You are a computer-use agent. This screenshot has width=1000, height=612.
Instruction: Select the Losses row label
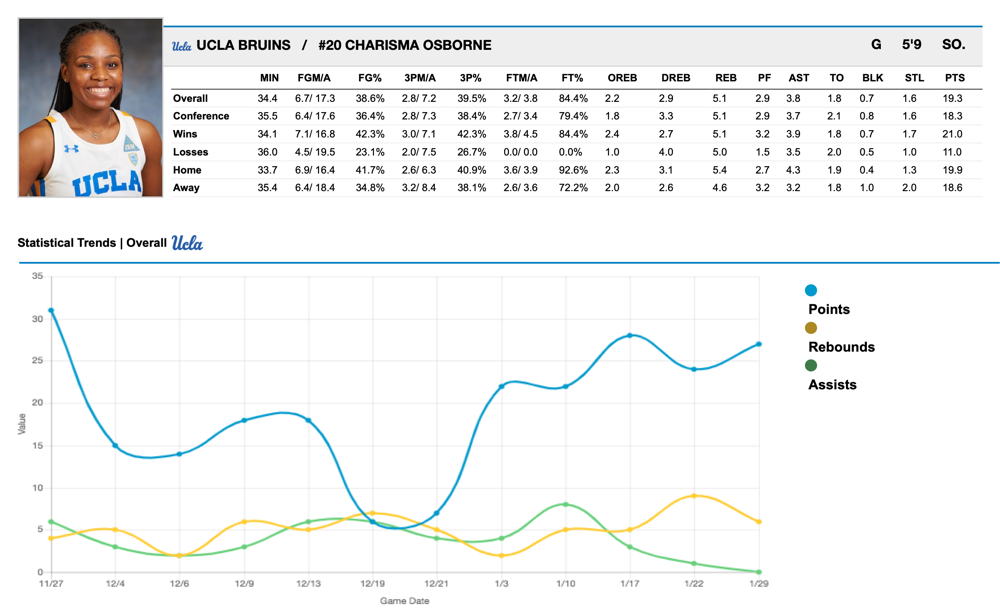tap(190, 152)
